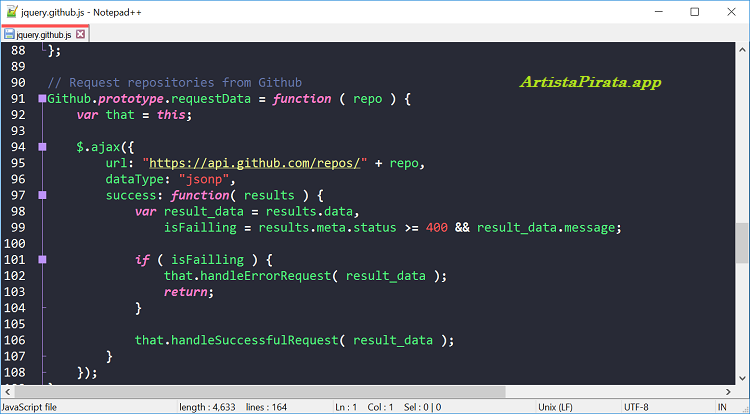Collapse the $.ajax block at line 94
This screenshot has width=750, height=414.
[42, 147]
